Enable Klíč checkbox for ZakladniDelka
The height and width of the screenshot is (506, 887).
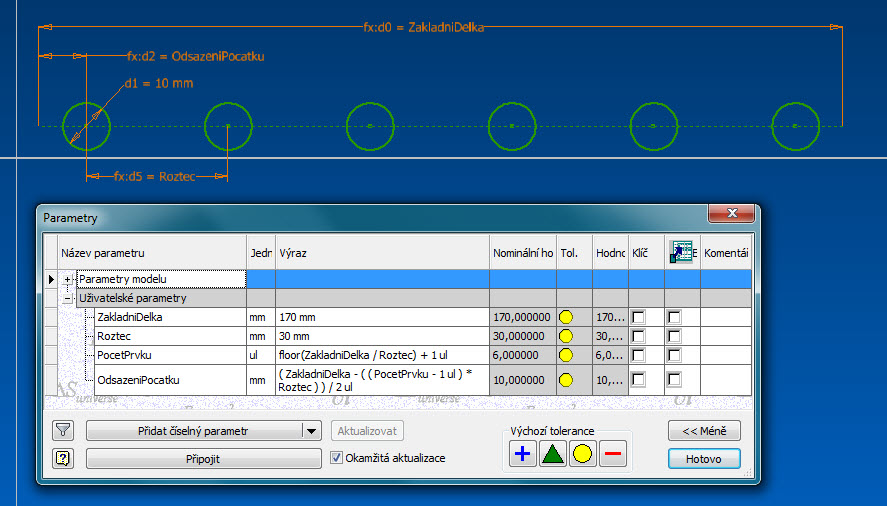639,317
